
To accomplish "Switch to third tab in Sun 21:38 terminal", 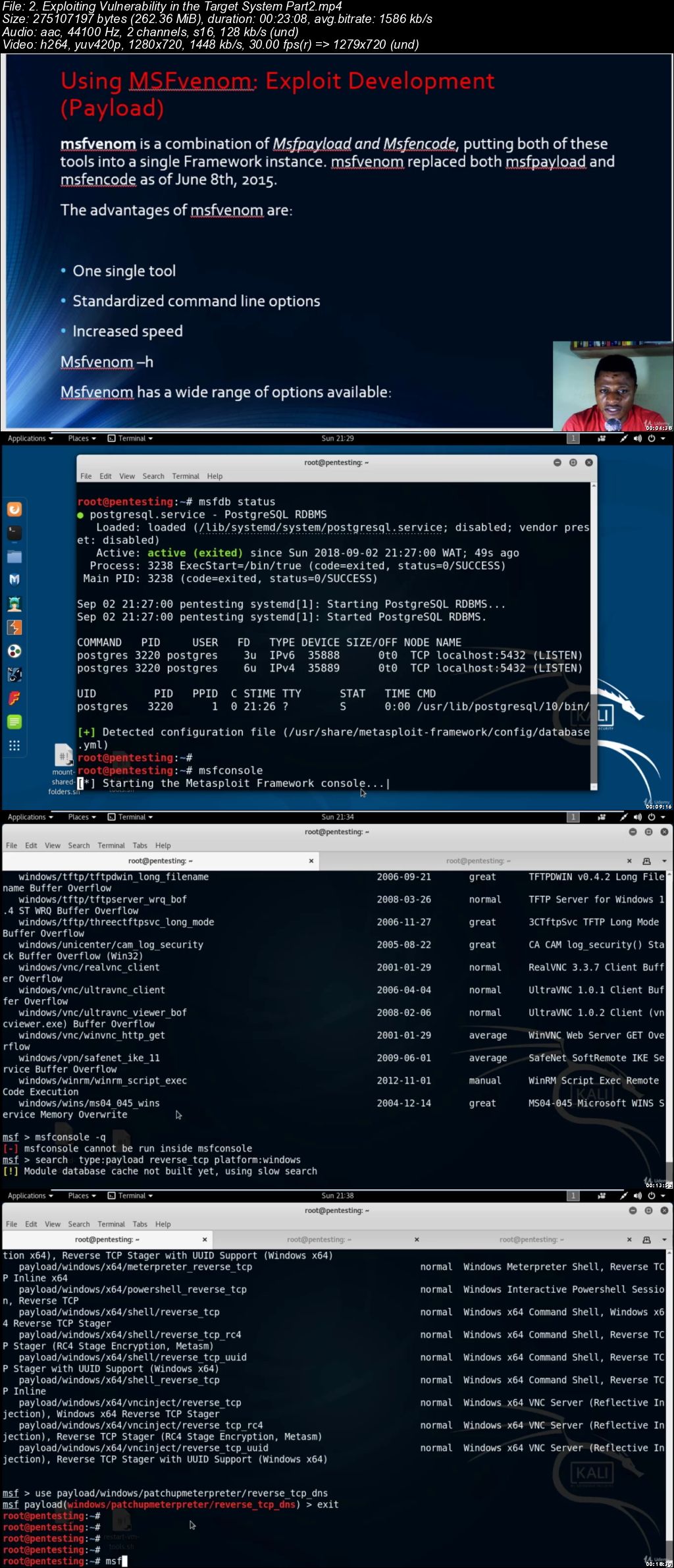I will pyautogui.click(x=531, y=1240).
